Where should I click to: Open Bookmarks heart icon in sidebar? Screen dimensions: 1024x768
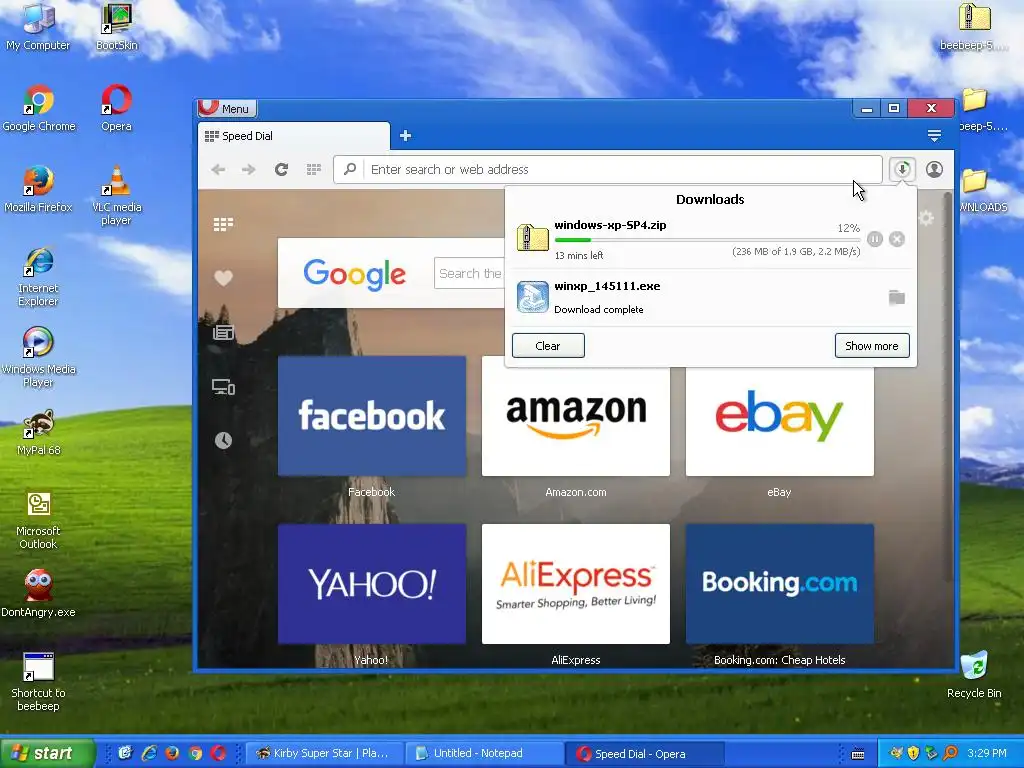tap(223, 278)
